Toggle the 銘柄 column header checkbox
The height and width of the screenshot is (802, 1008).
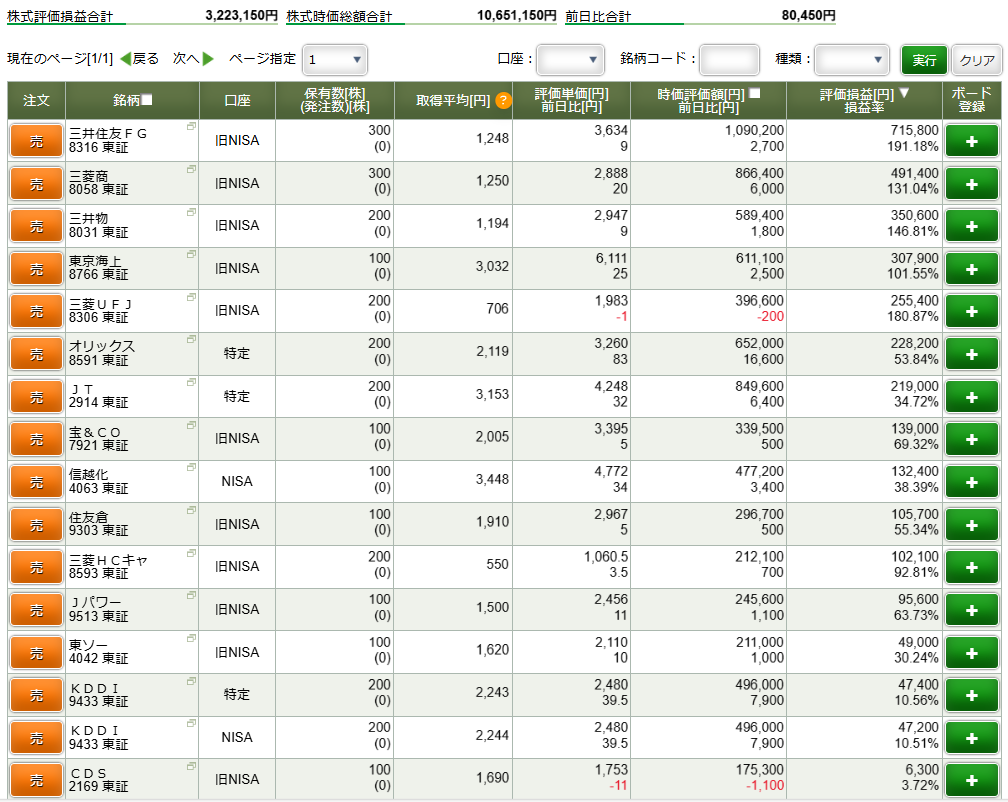pyautogui.click(x=147, y=100)
